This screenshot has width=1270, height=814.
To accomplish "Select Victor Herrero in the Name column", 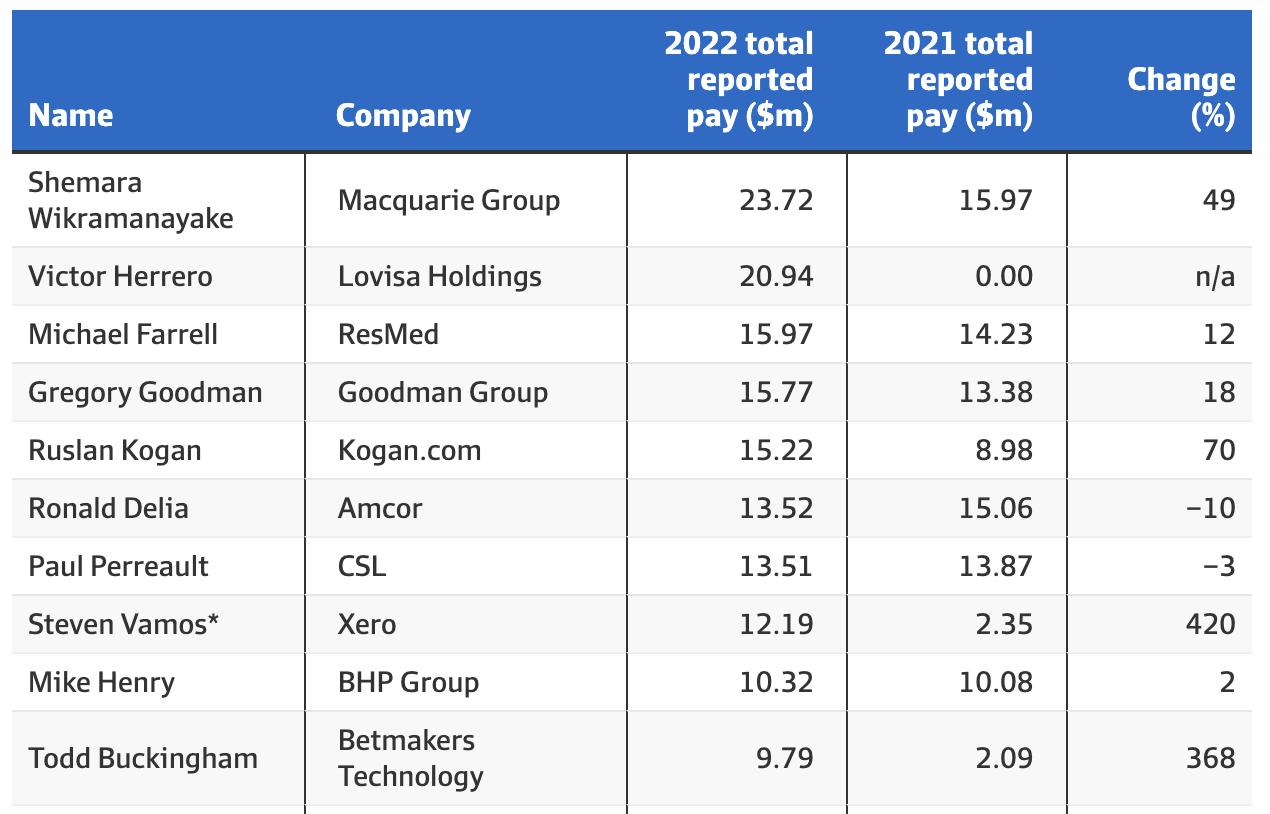I will (120, 276).
